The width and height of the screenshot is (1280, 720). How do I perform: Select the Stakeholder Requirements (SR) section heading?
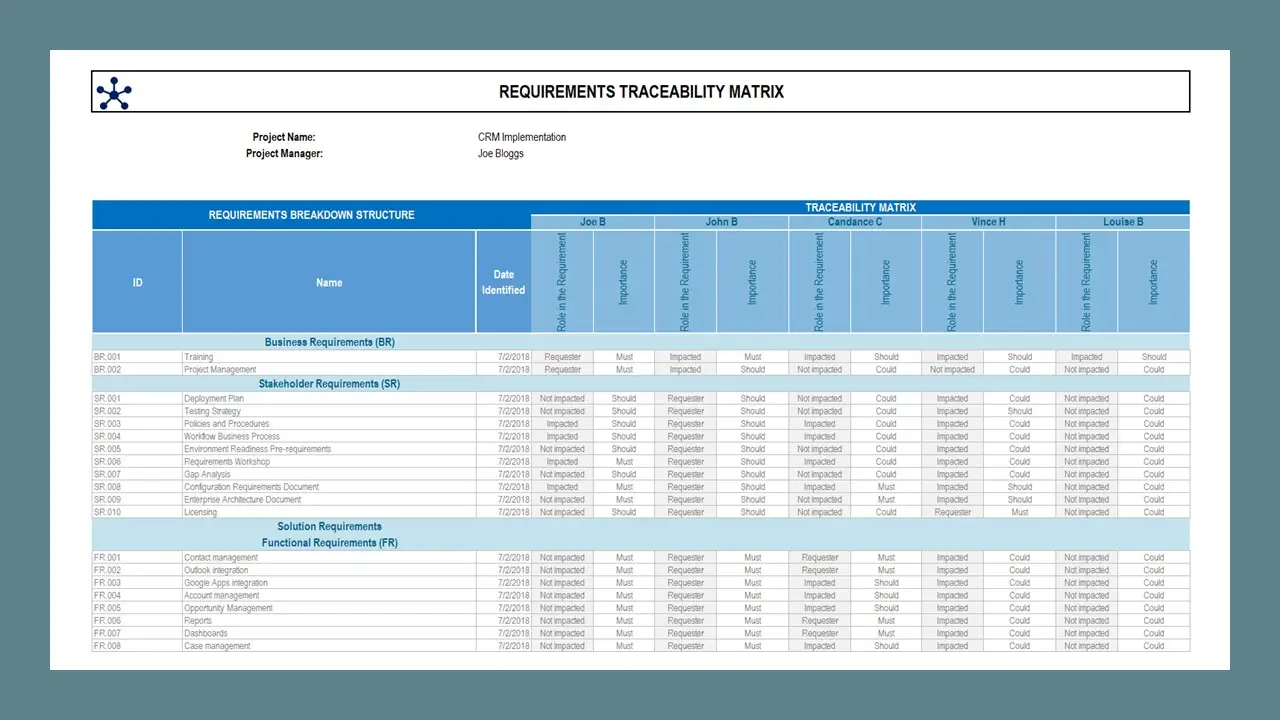tap(329, 384)
